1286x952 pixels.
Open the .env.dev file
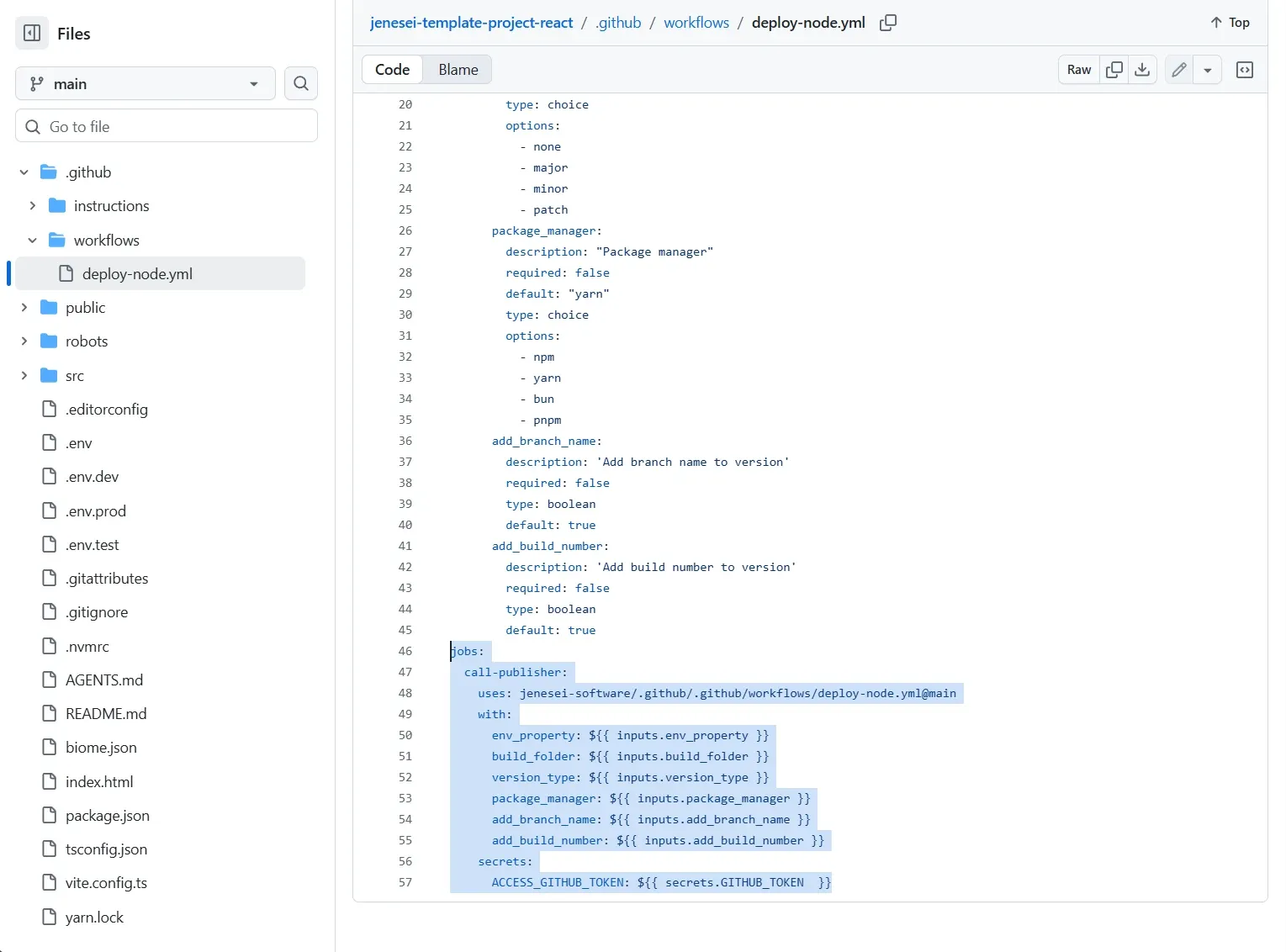(93, 477)
